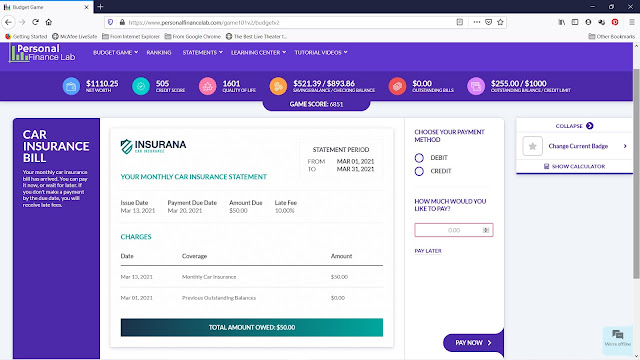This screenshot has width=640, height=360.
Task: Click the Credit Score check icon
Action: pyautogui.click(x=141, y=87)
